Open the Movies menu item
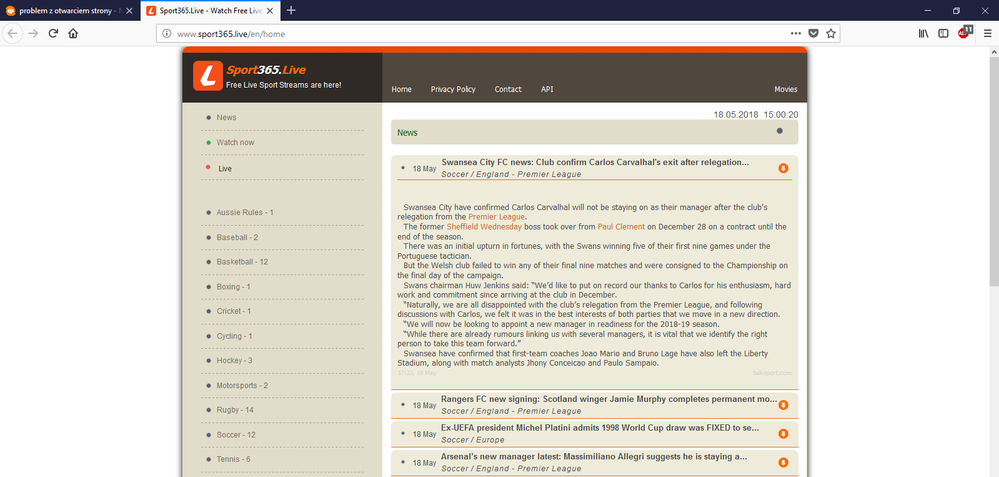The width and height of the screenshot is (999, 477). click(785, 89)
